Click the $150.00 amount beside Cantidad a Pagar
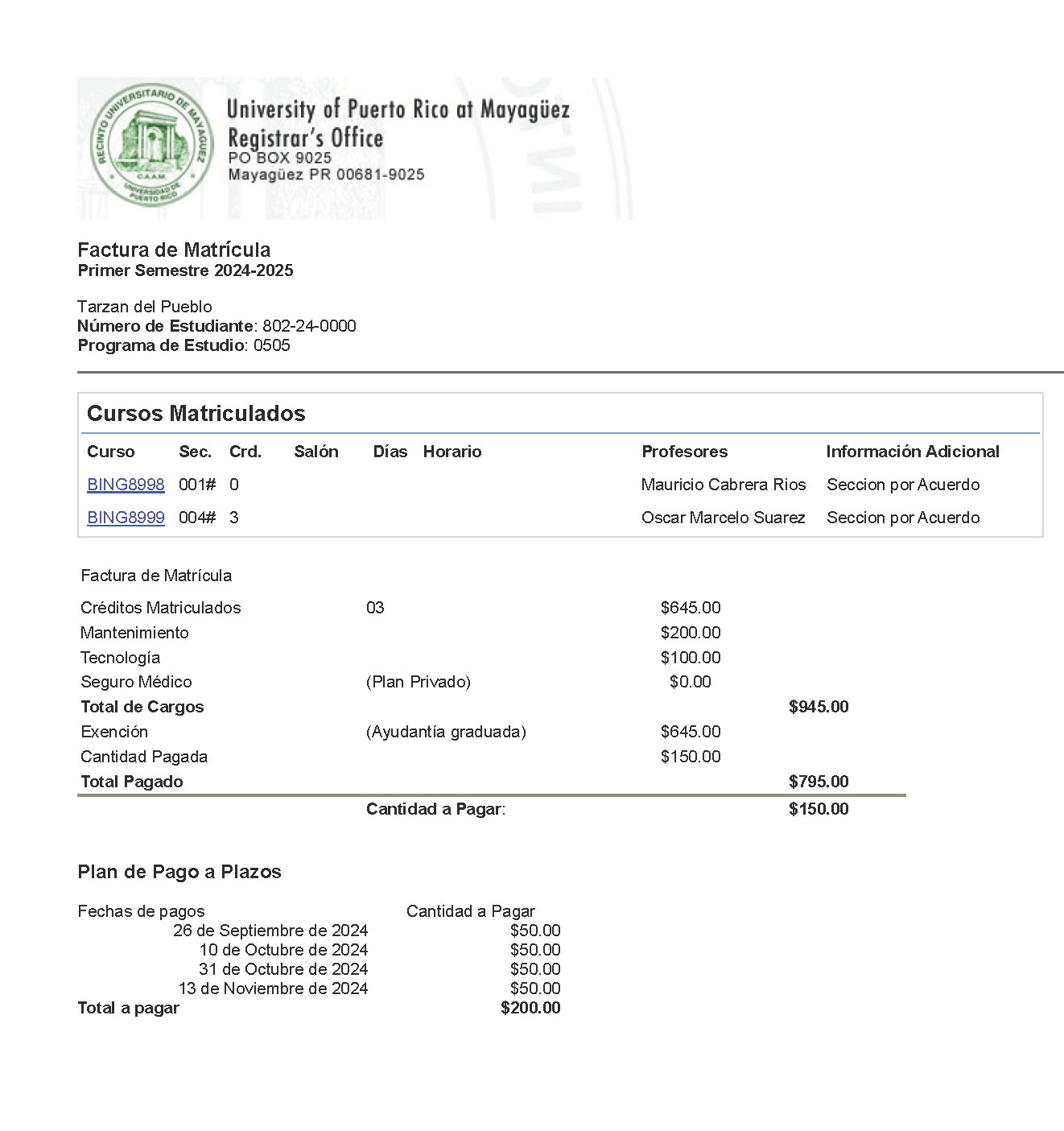The height and width of the screenshot is (1131, 1064). coord(819,809)
